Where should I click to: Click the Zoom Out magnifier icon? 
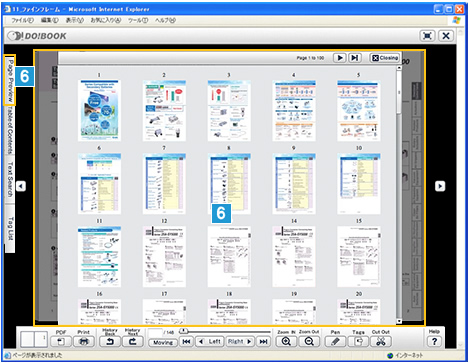(x=309, y=342)
